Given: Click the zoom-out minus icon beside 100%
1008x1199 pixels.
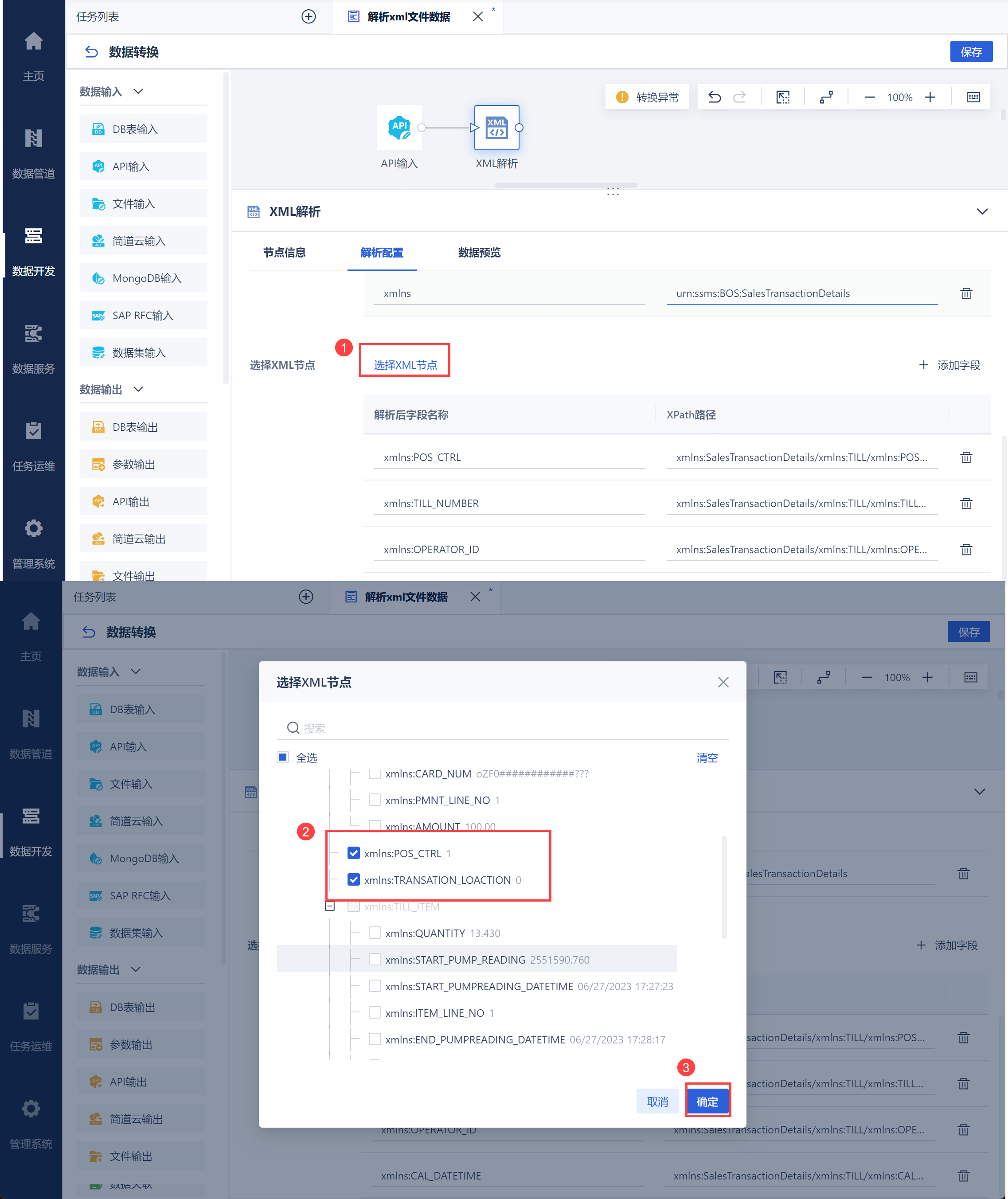Looking at the screenshot, I should point(869,97).
